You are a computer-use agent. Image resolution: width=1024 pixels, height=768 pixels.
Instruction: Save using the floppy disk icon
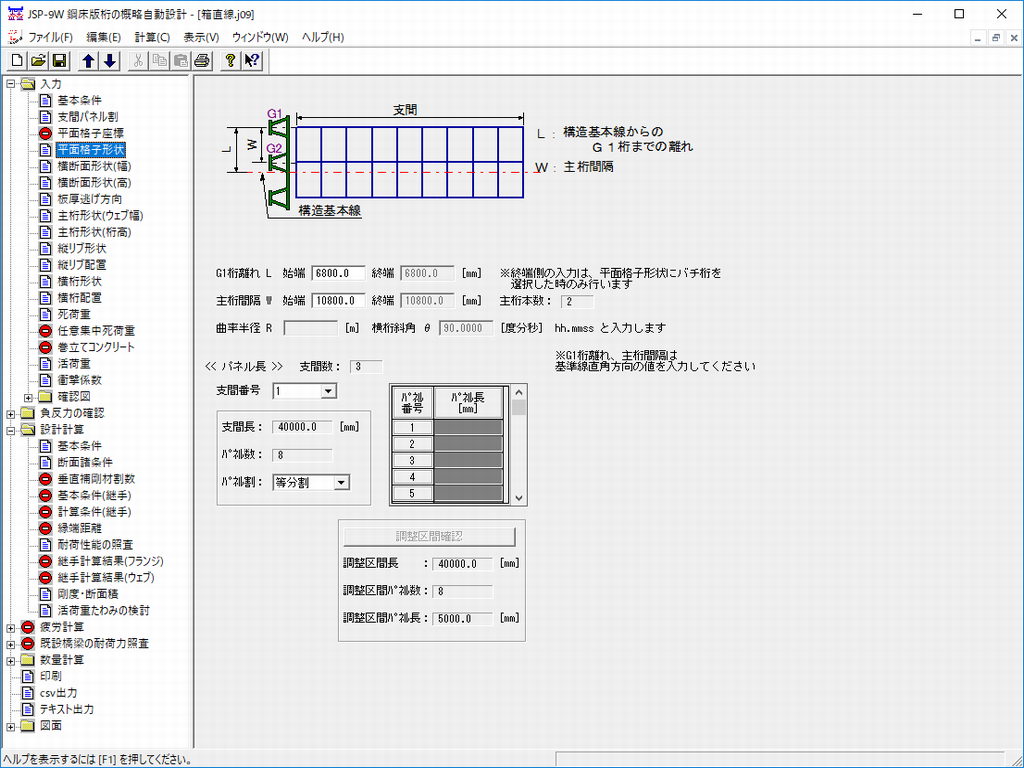click(59, 61)
